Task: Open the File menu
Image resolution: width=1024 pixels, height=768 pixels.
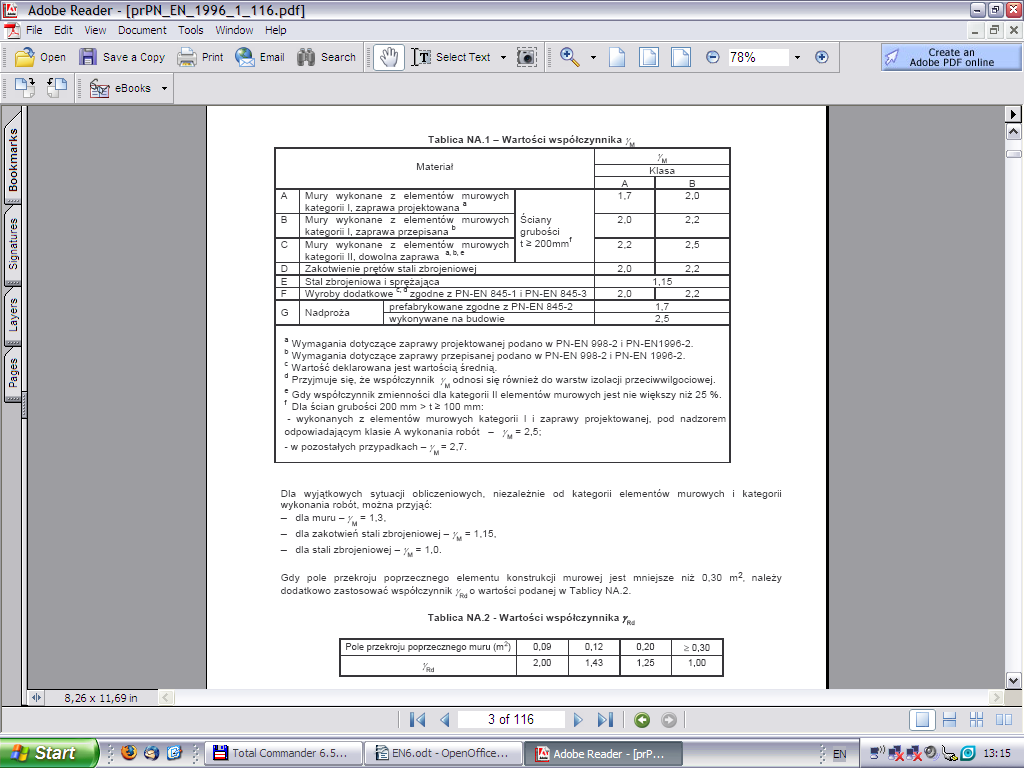Action: [34, 30]
